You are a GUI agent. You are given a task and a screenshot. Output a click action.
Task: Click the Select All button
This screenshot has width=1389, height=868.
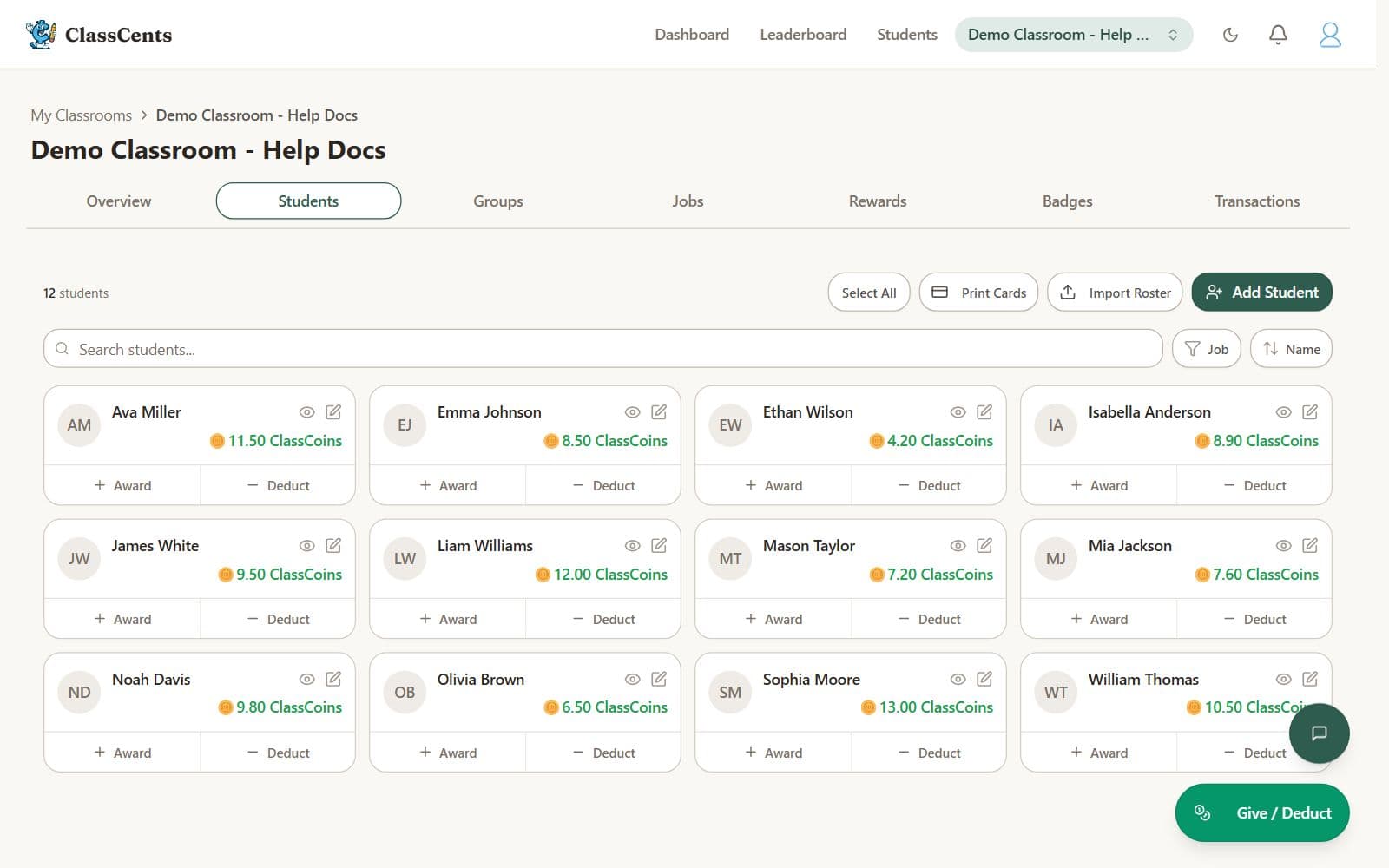(869, 293)
